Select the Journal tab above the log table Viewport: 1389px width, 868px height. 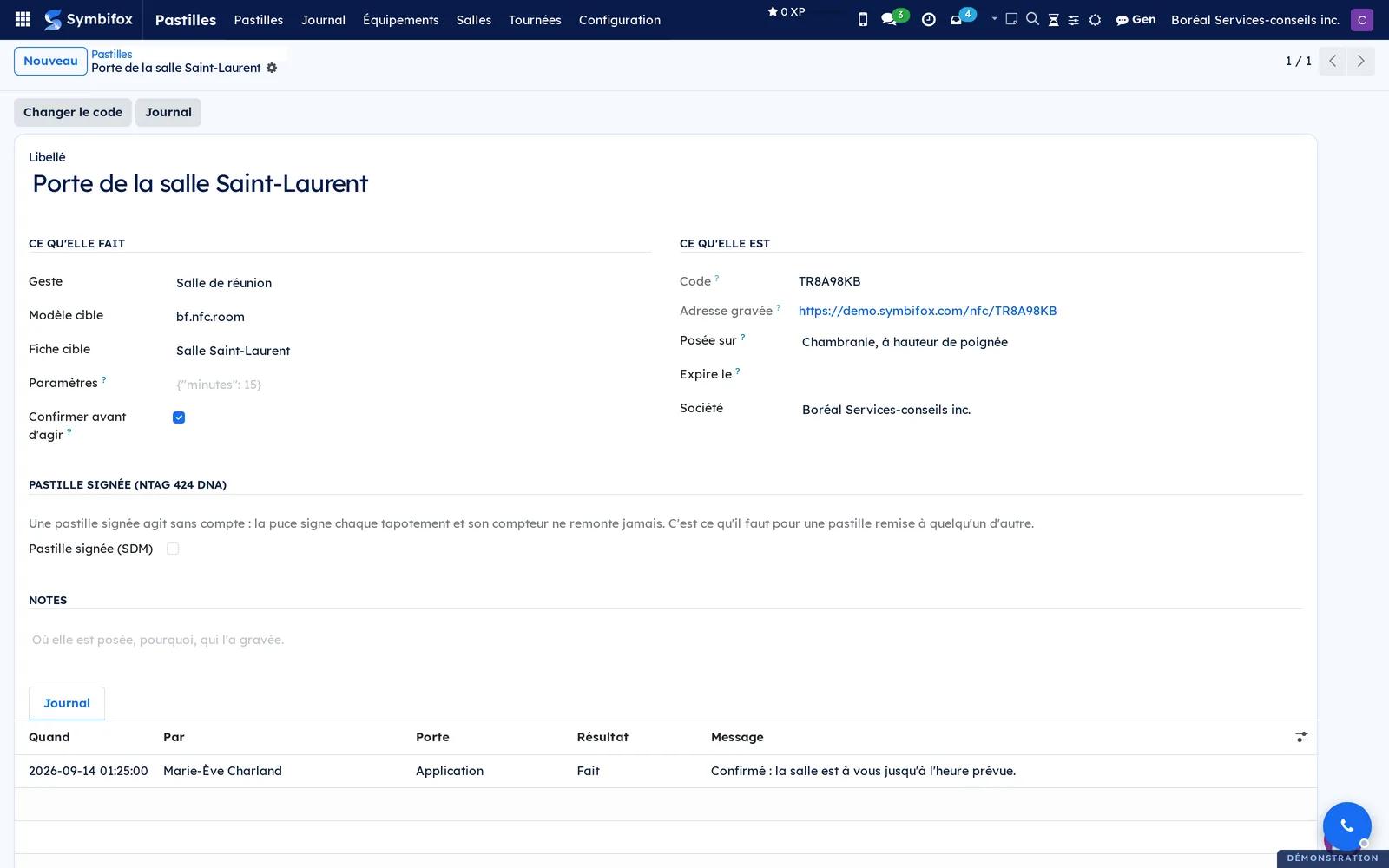(67, 703)
